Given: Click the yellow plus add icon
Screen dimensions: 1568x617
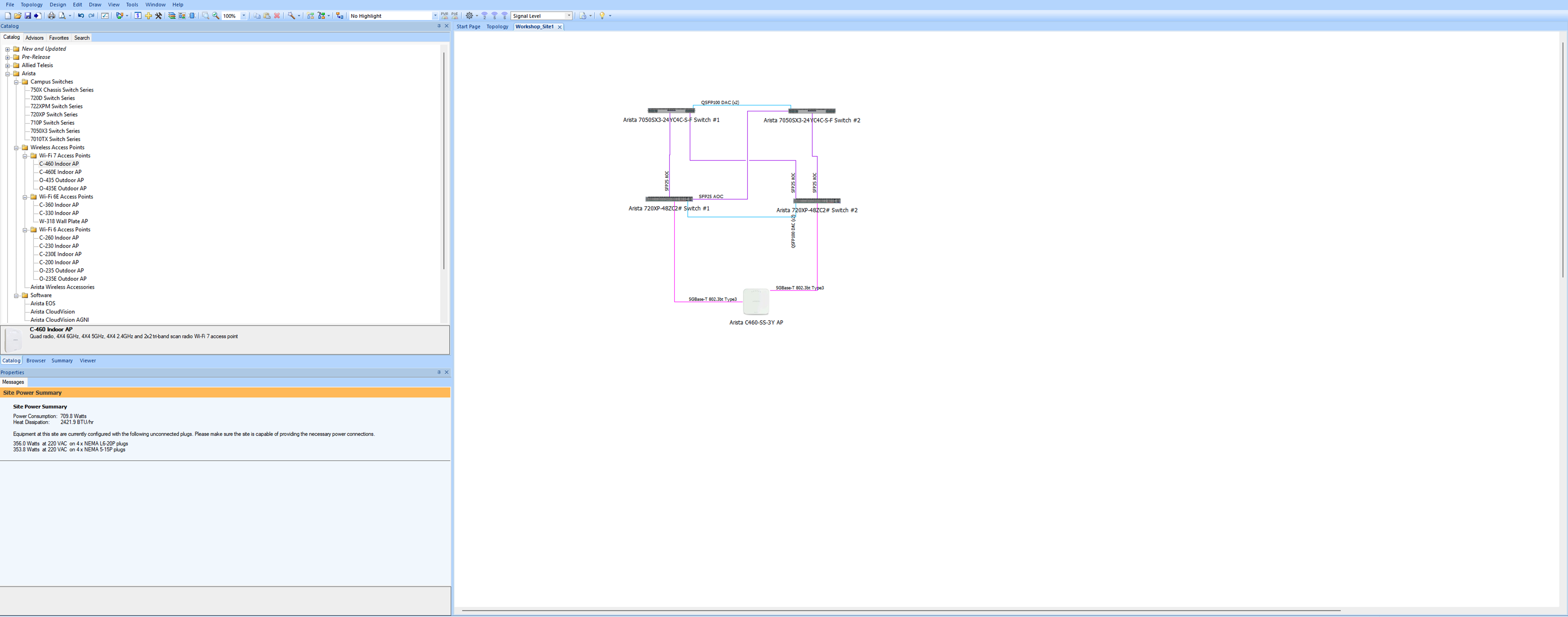Looking at the screenshot, I should coord(149,16).
